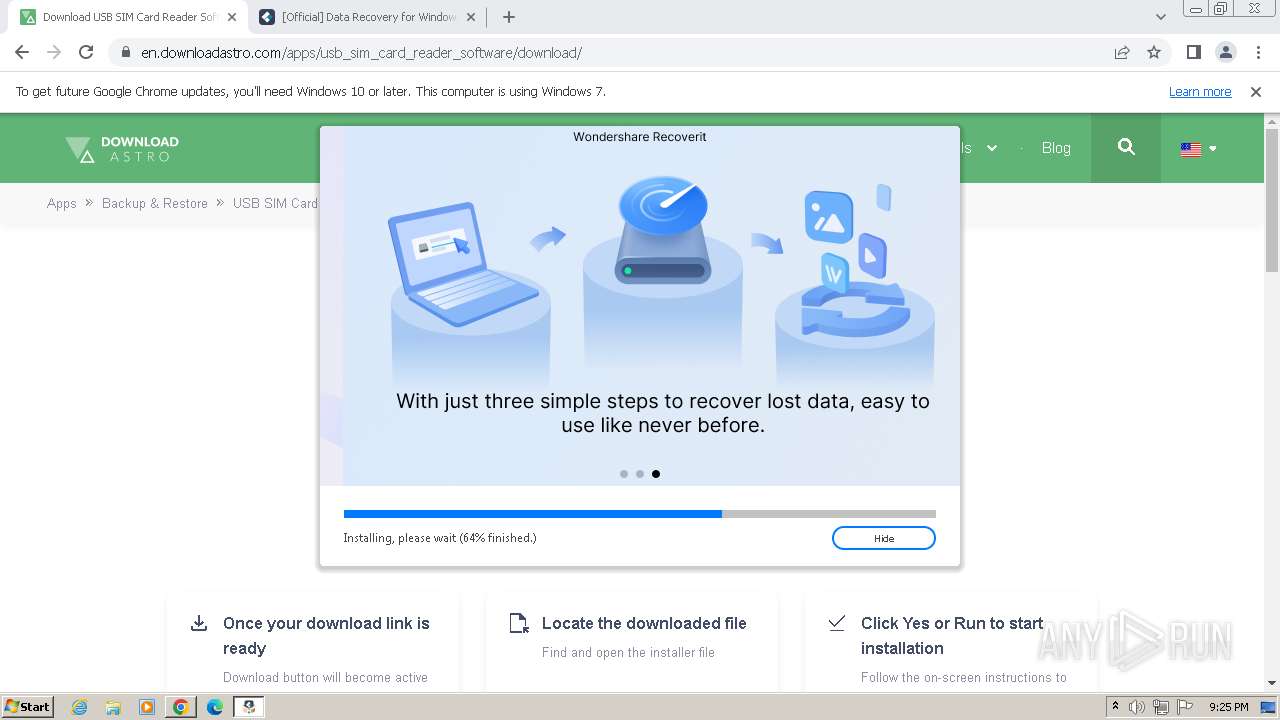
Task: Close the USB SIM Card Reader tab
Action: click(x=230, y=17)
